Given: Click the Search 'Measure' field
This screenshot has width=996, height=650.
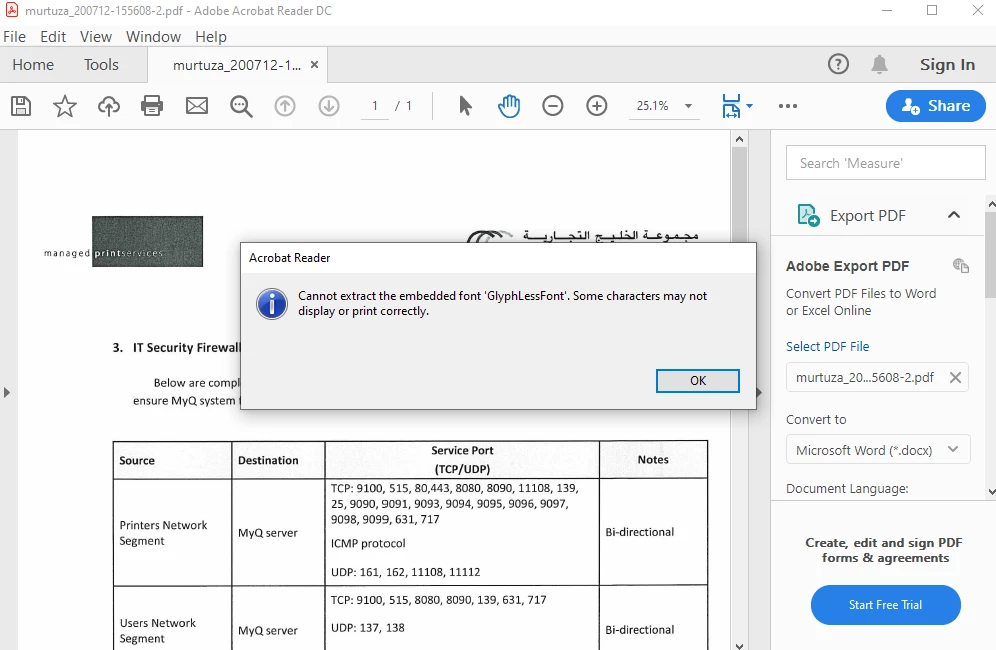Looking at the screenshot, I should tap(885, 163).
